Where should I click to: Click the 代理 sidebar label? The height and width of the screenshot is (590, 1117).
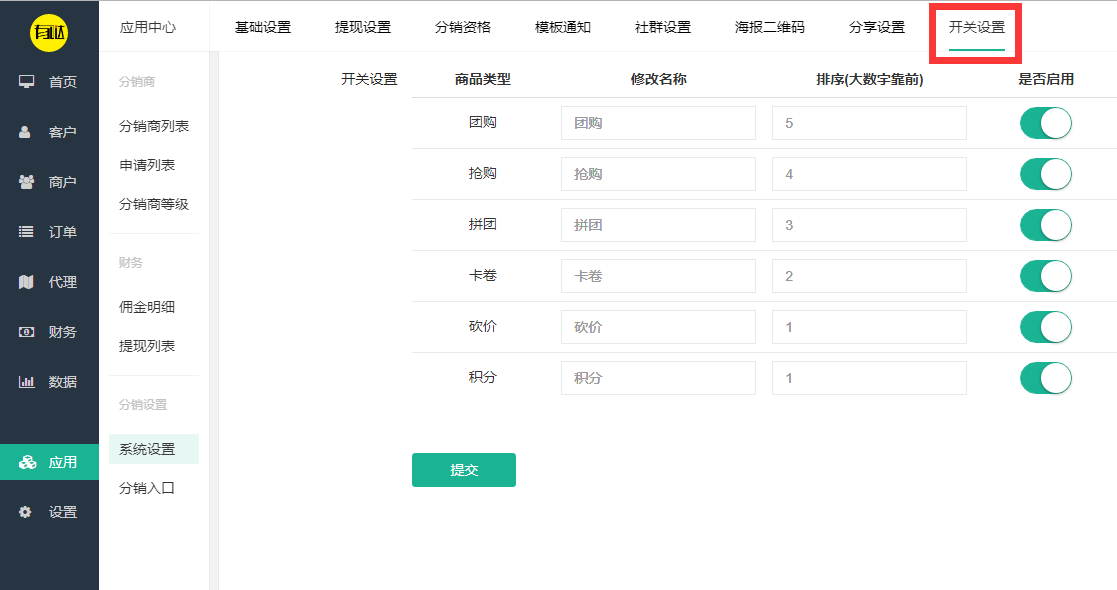(63, 282)
